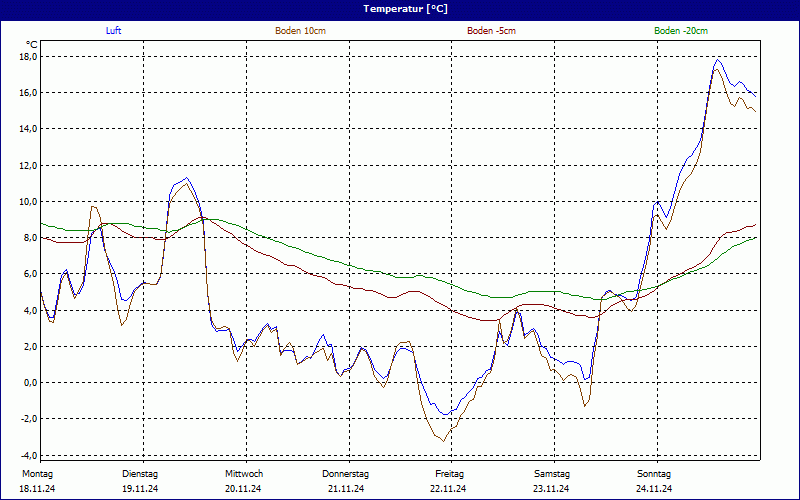Click the 22.11.24 date label
The height and width of the screenshot is (500, 800).
point(448,489)
